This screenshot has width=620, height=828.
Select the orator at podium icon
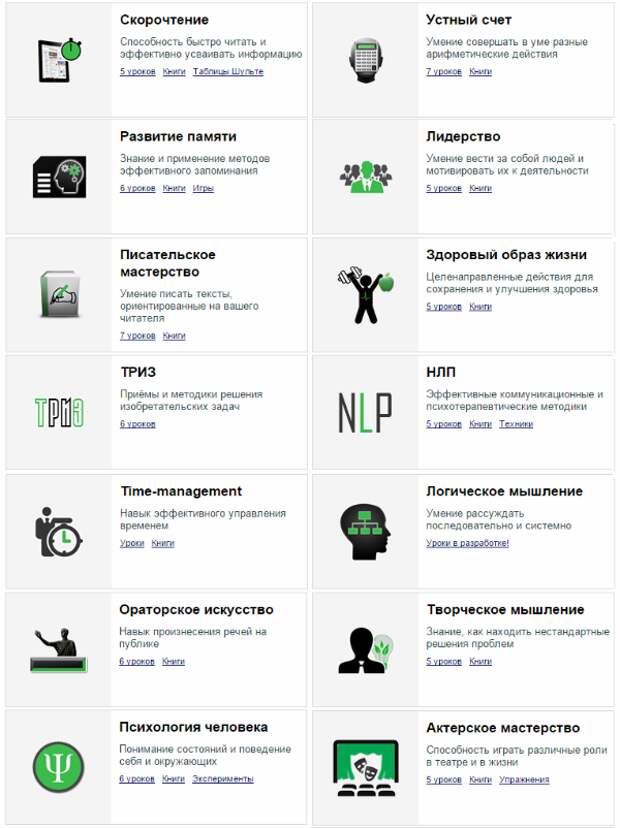click(59, 650)
